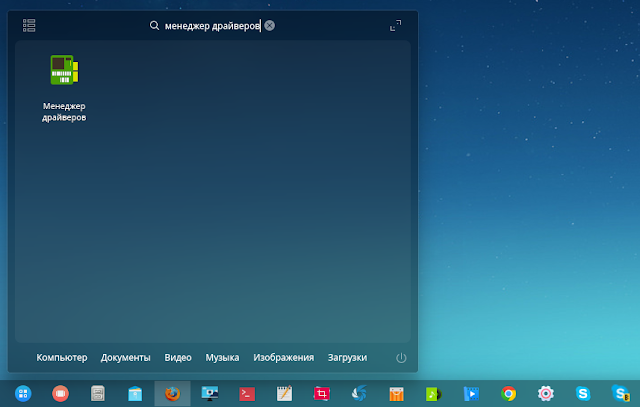Click the power button in launcher

pos(401,358)
